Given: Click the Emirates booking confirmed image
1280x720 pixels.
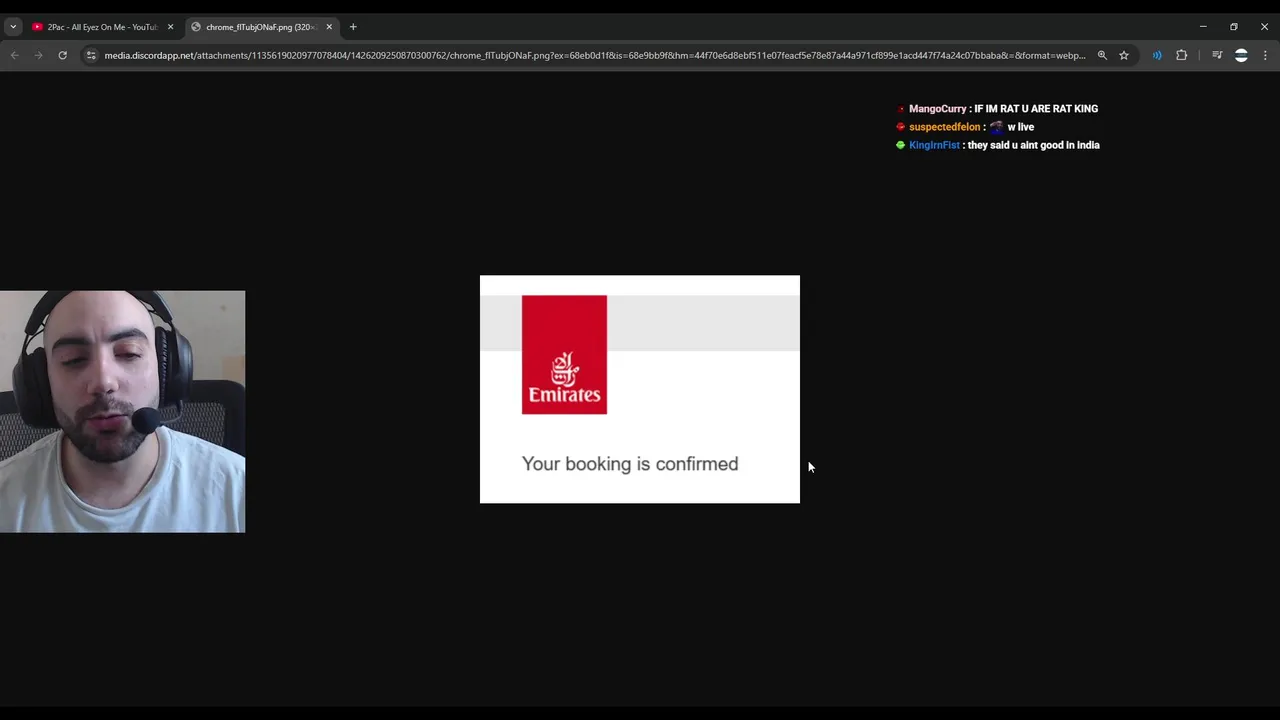Looking at the screenshot, I should [x=640, y=389].
